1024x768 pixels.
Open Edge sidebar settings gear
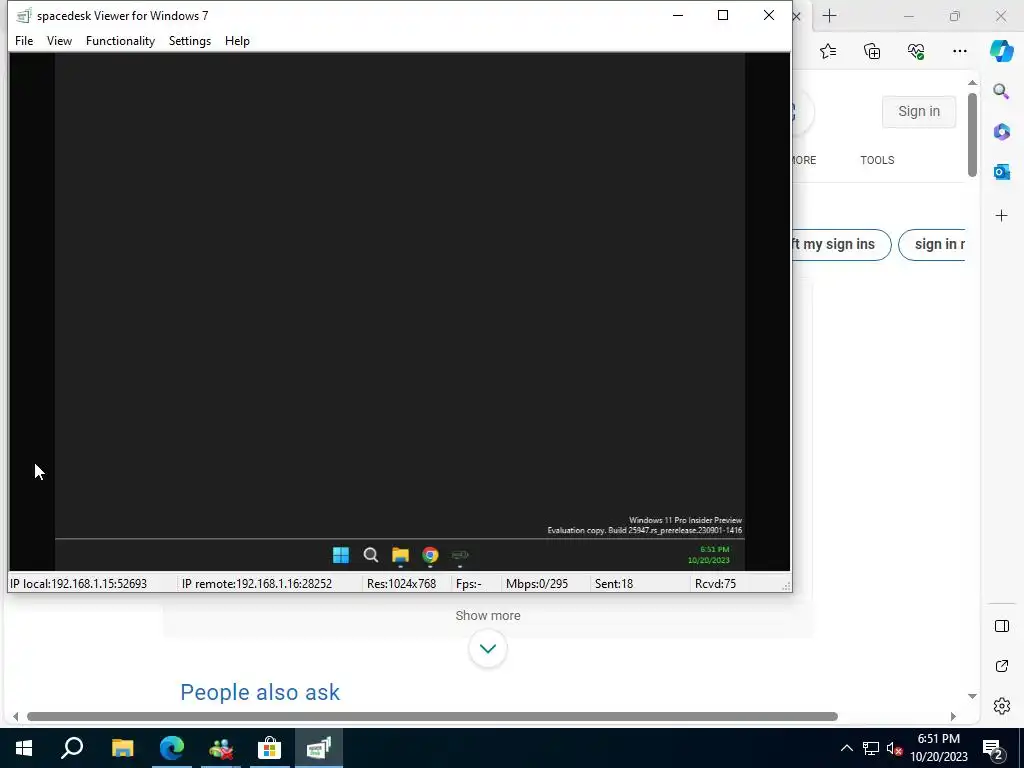(1001, 706)
